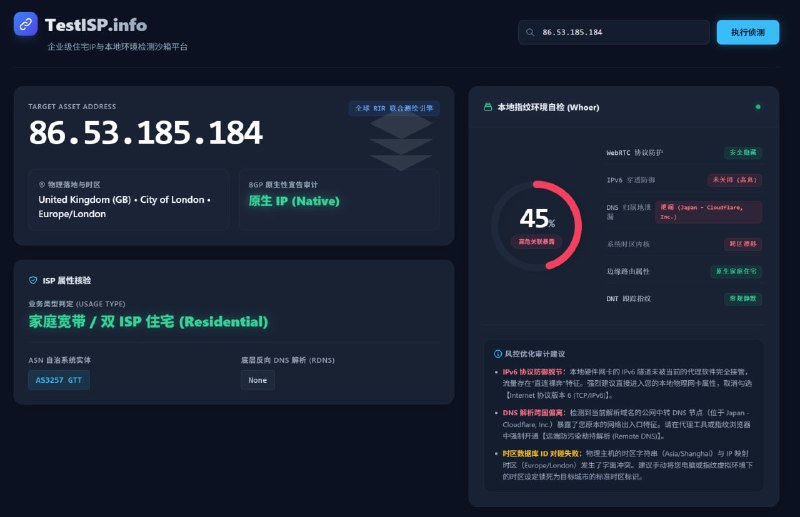The image size is (800, 517).
Task: Click the IPv6 穿透防御 row label
Action: (631, 180)
